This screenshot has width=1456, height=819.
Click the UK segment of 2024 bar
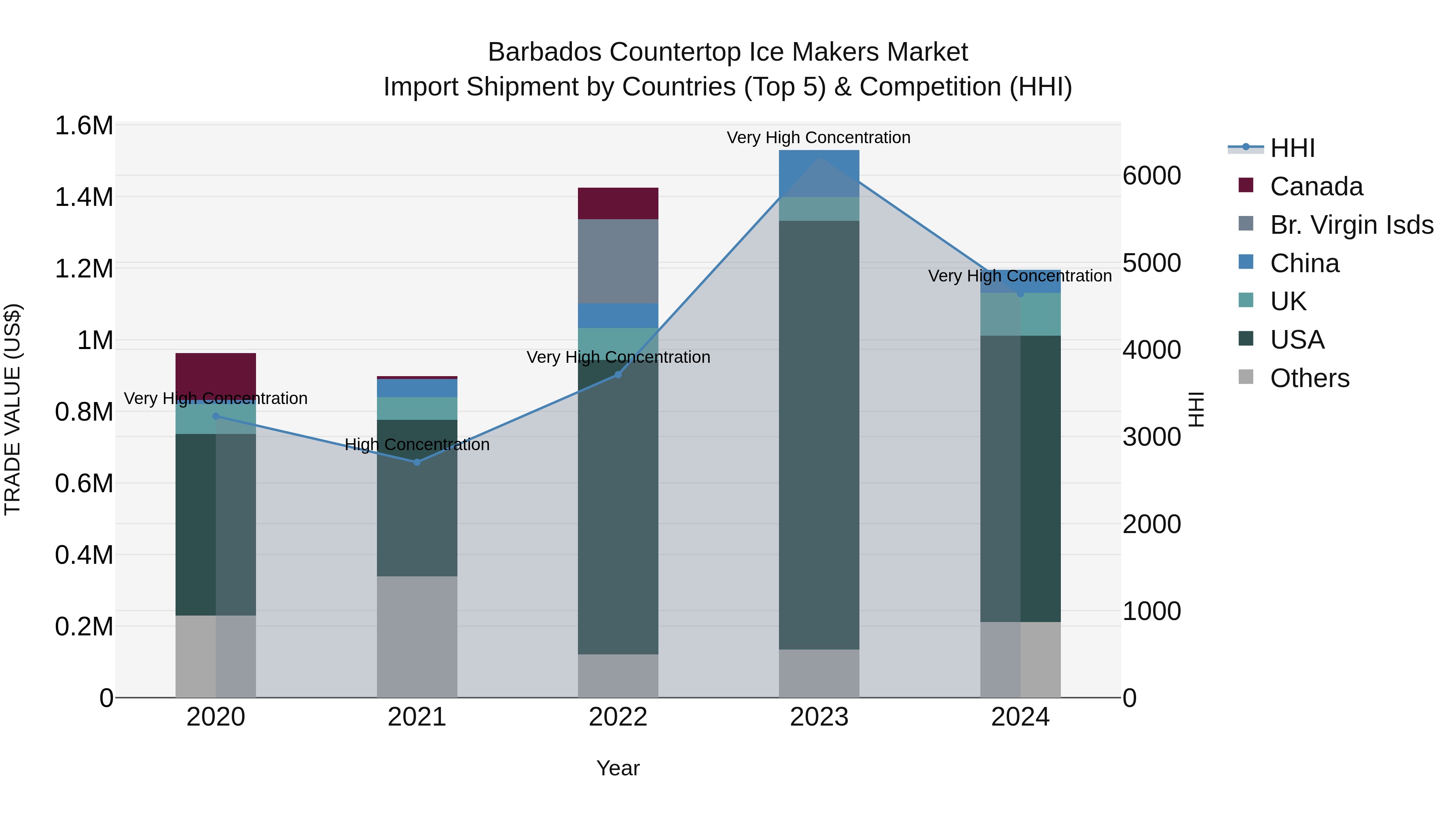[x=1020, y=314]
